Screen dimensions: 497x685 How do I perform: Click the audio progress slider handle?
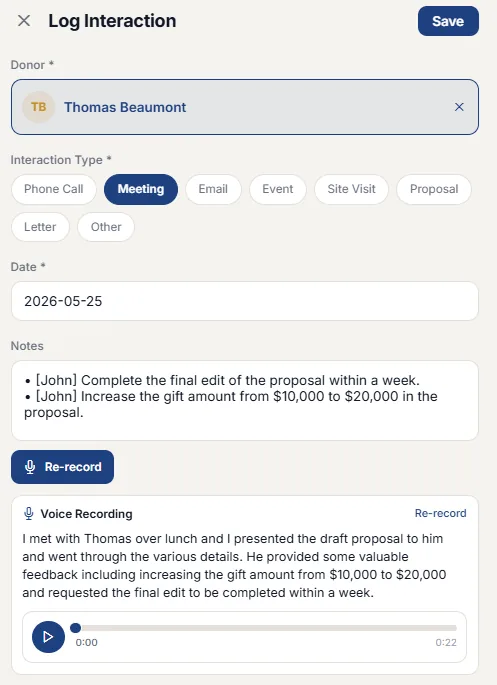76,628
